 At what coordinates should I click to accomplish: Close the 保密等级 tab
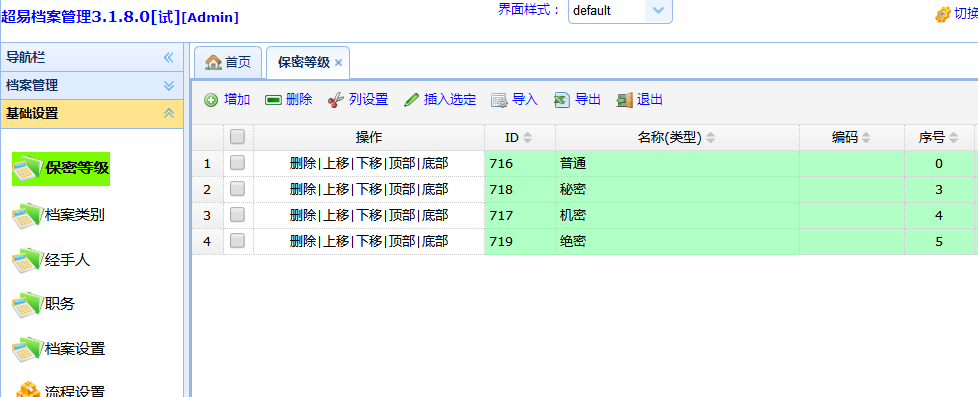coord(338,62)
